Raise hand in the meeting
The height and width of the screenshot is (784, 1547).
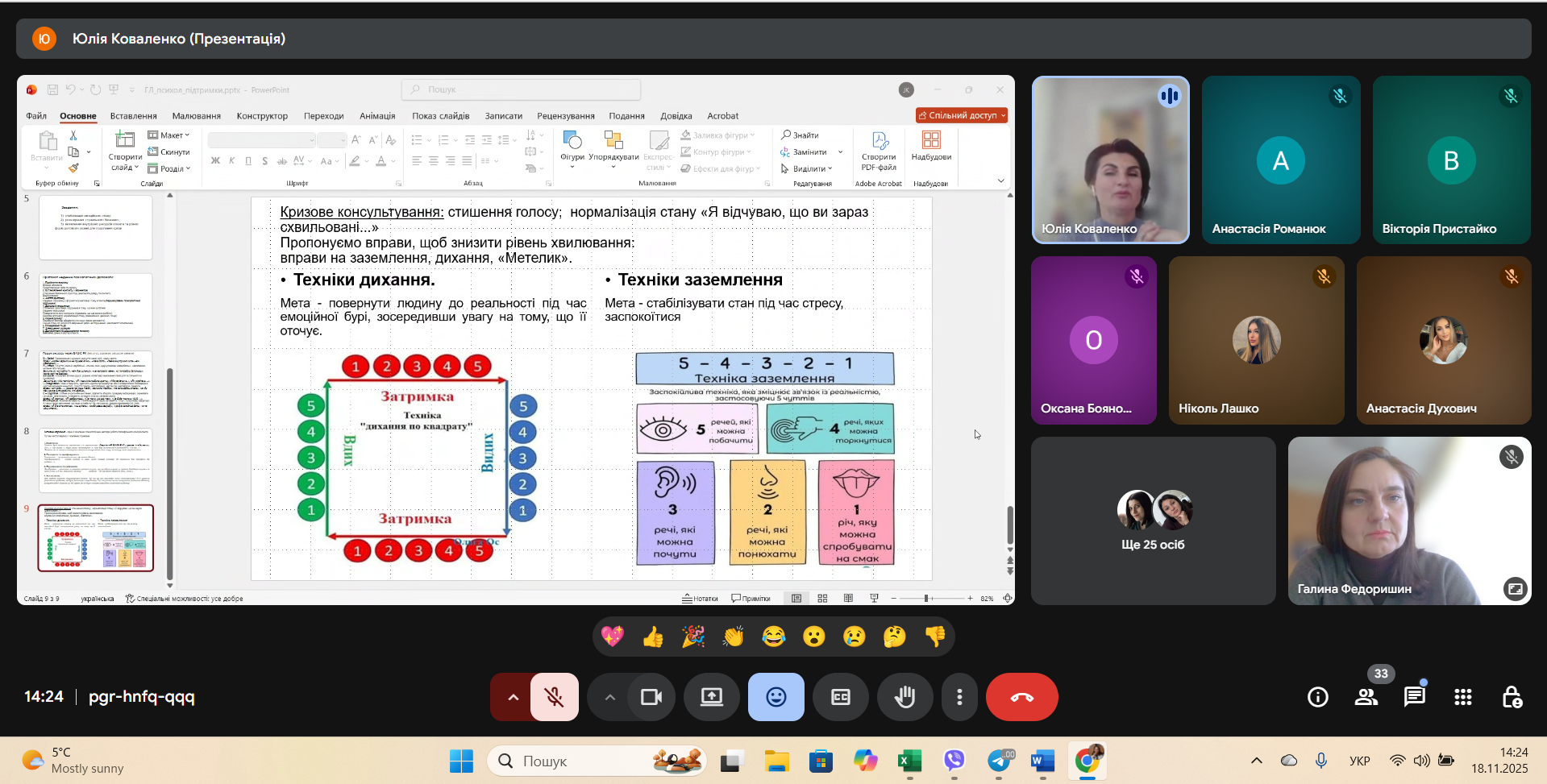pyautogui.click(x=904, y=697)
